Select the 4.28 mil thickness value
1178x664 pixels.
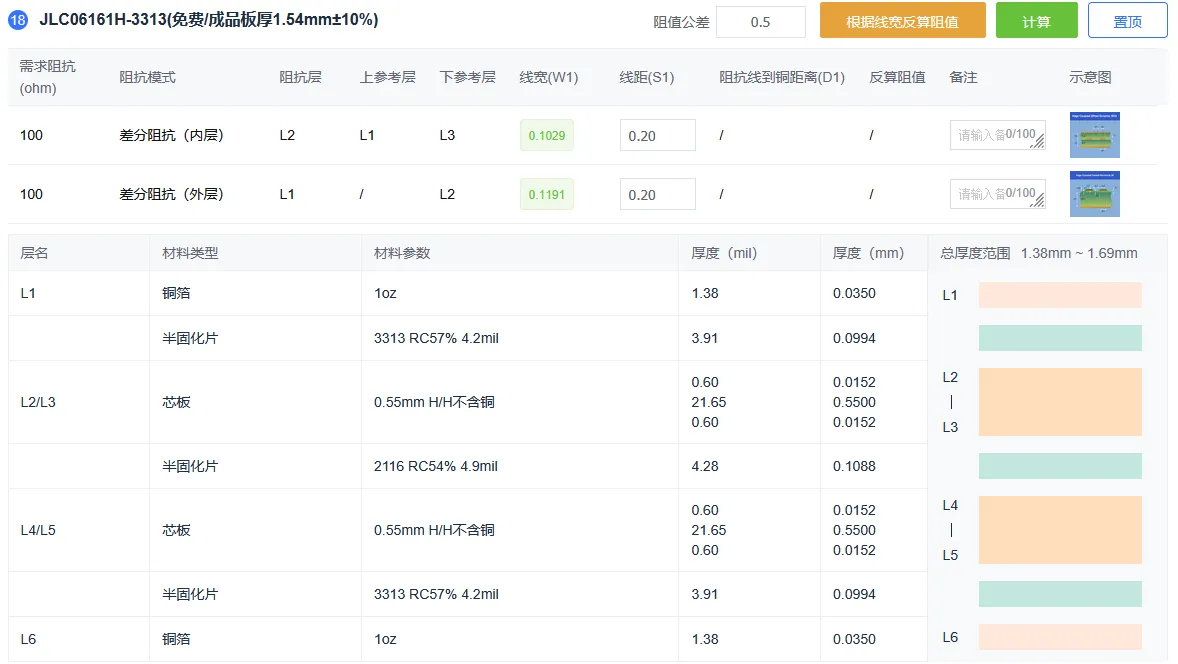coord(705,466)
